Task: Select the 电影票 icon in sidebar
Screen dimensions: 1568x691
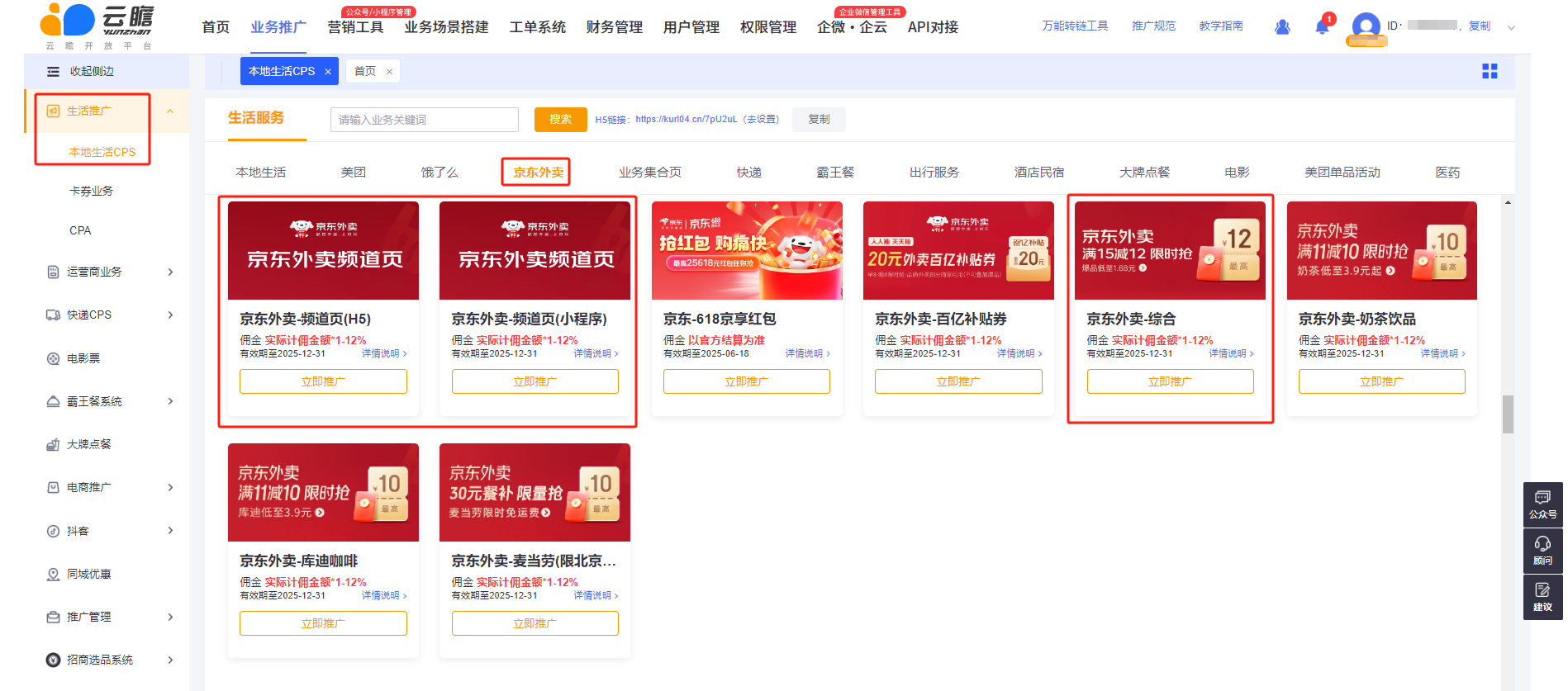Action: pos(53,358)
